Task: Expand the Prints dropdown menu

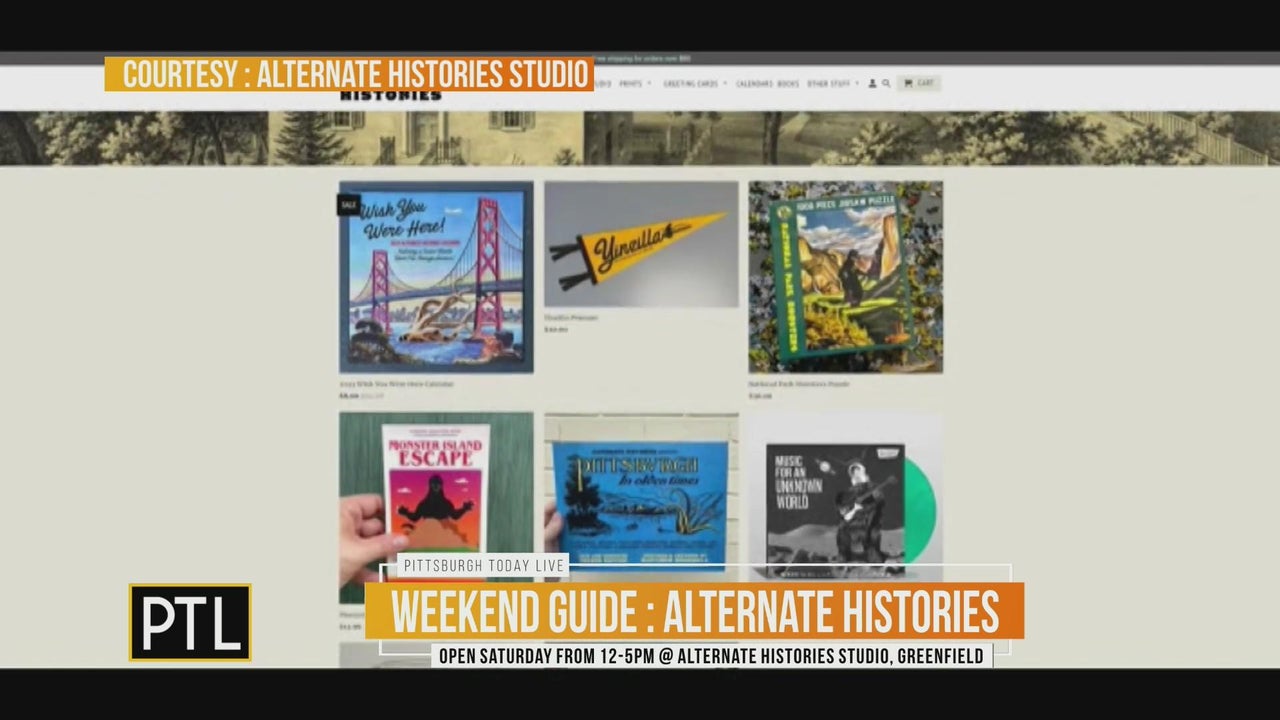Action: [634, 84]
